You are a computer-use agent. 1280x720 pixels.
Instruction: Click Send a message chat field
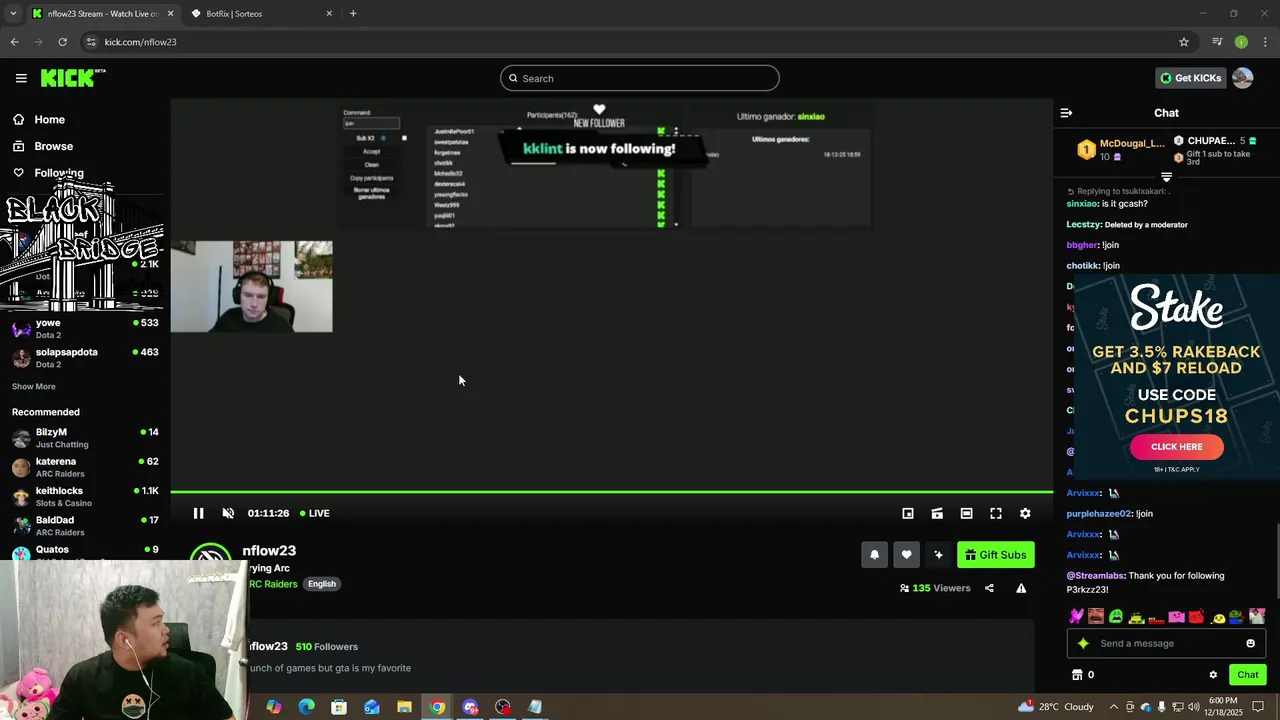click(1166, 643)
